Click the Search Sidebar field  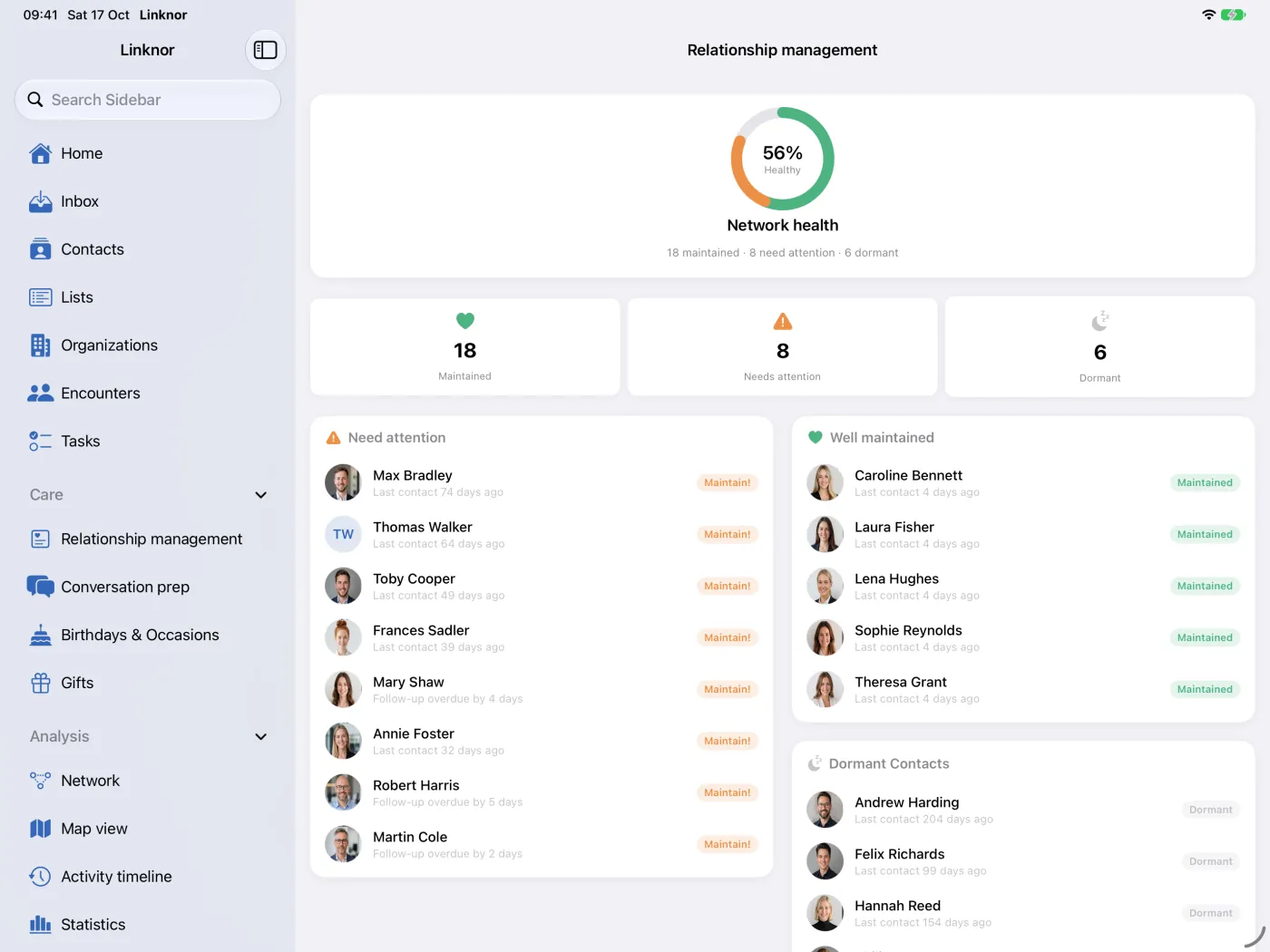click(148, 100)
